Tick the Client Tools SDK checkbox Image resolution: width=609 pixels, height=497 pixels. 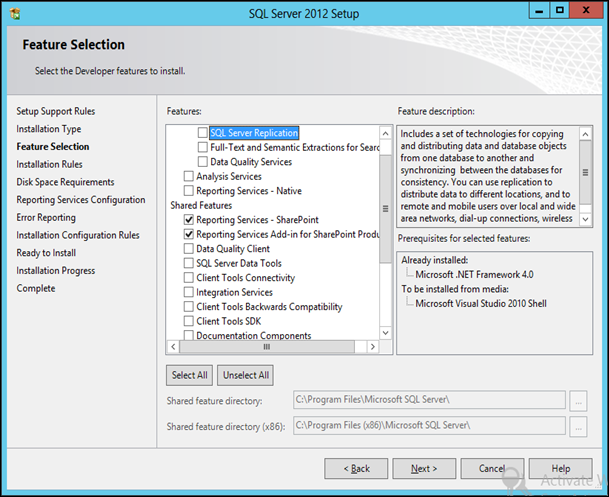(188, 321)
